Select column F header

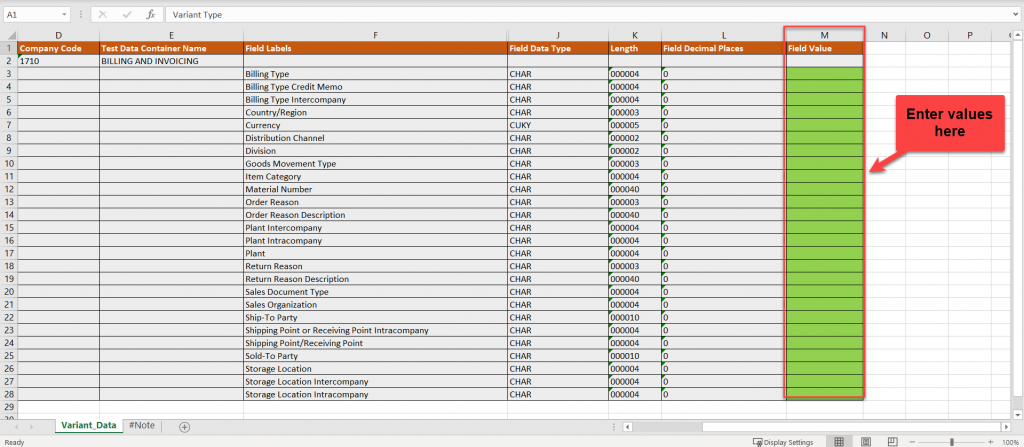[x=376, y=35]
